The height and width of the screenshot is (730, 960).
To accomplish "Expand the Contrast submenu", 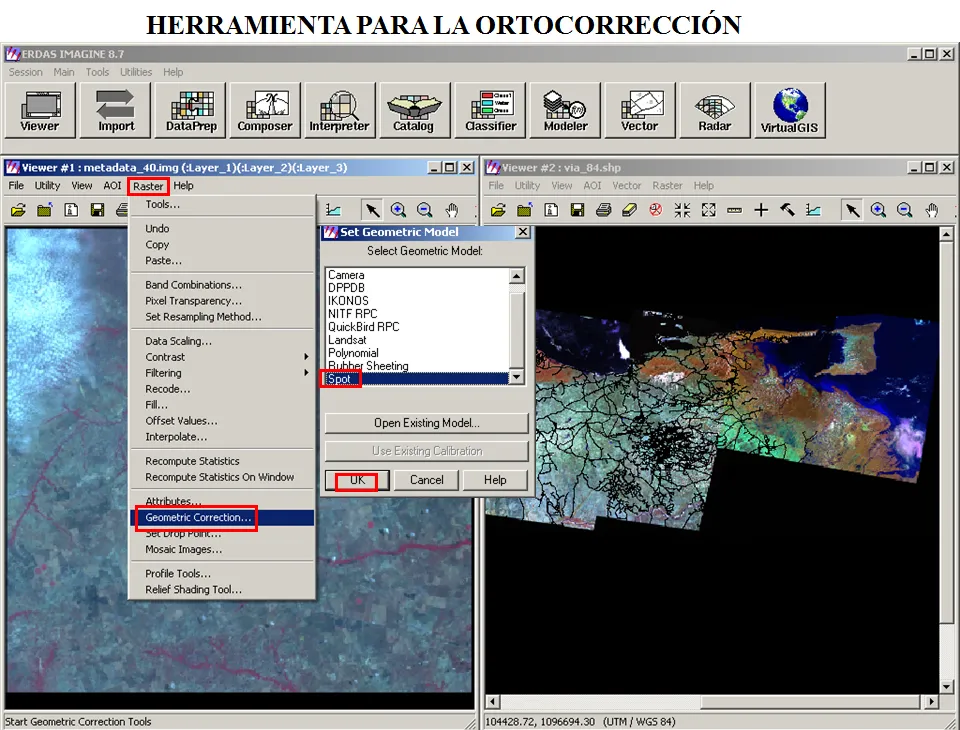I will pos(222,356).
